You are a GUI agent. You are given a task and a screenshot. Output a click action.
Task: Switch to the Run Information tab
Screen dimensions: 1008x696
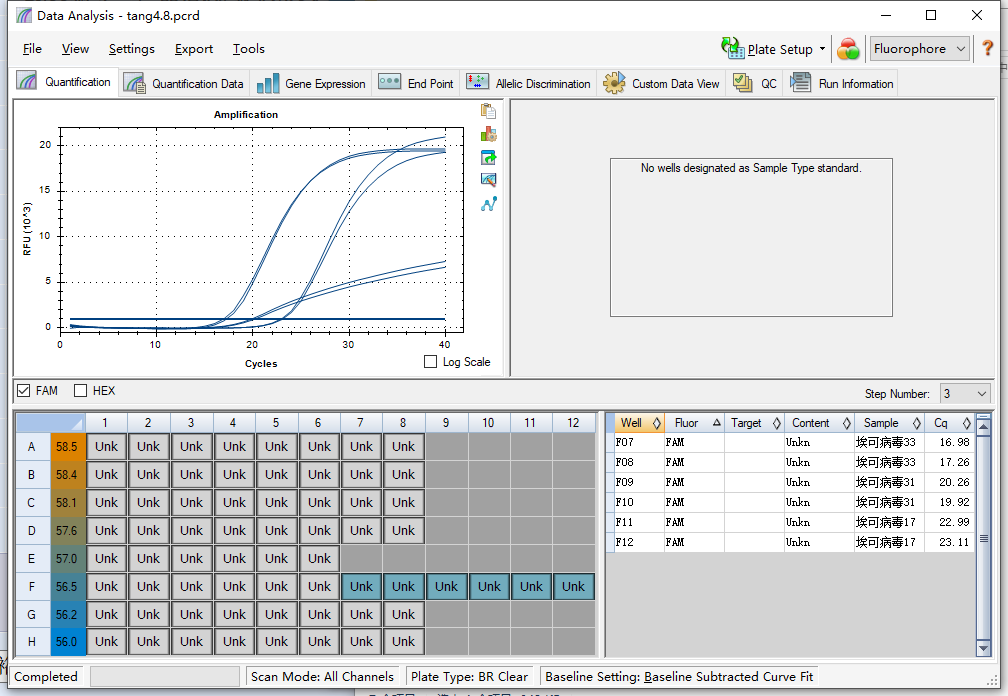[842, 84]
